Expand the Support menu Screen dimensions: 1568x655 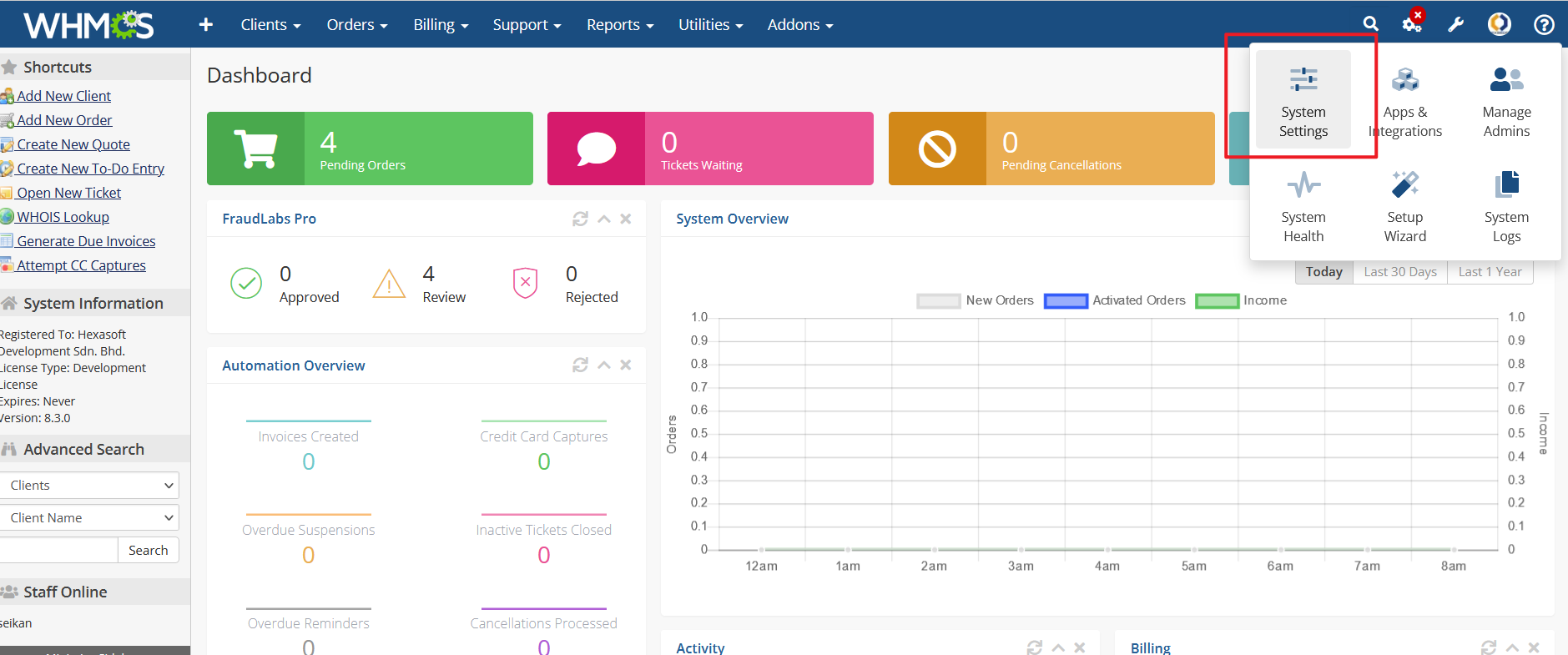click(x=527, y=25)
